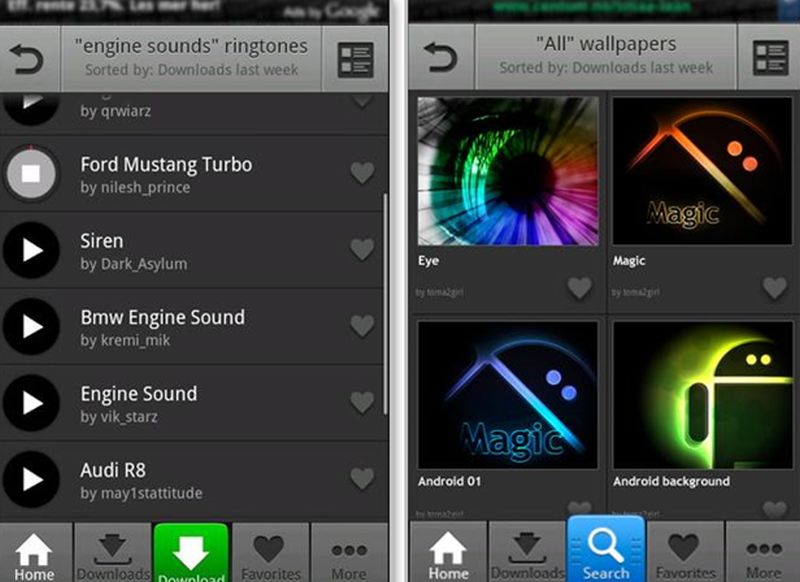Favorite the Magic wallpaper
This screenshot has width=800, height=582.
pyautogui.click(x=775, y=288)
